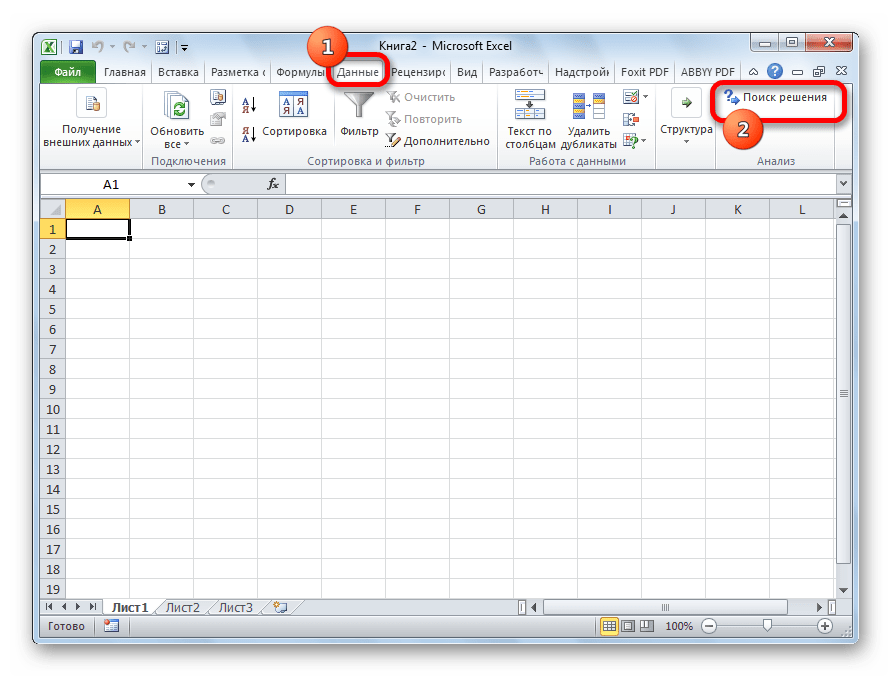Viewport: 892px width, 677px height.
Task: Click the connections icon in Подключения
Action: click(x=218, y=97)
